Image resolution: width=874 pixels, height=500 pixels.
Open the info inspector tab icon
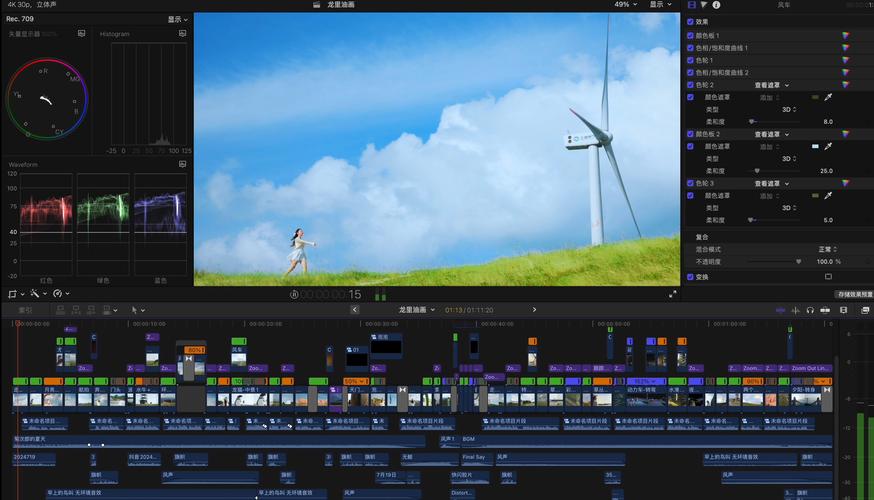point(716,5)
